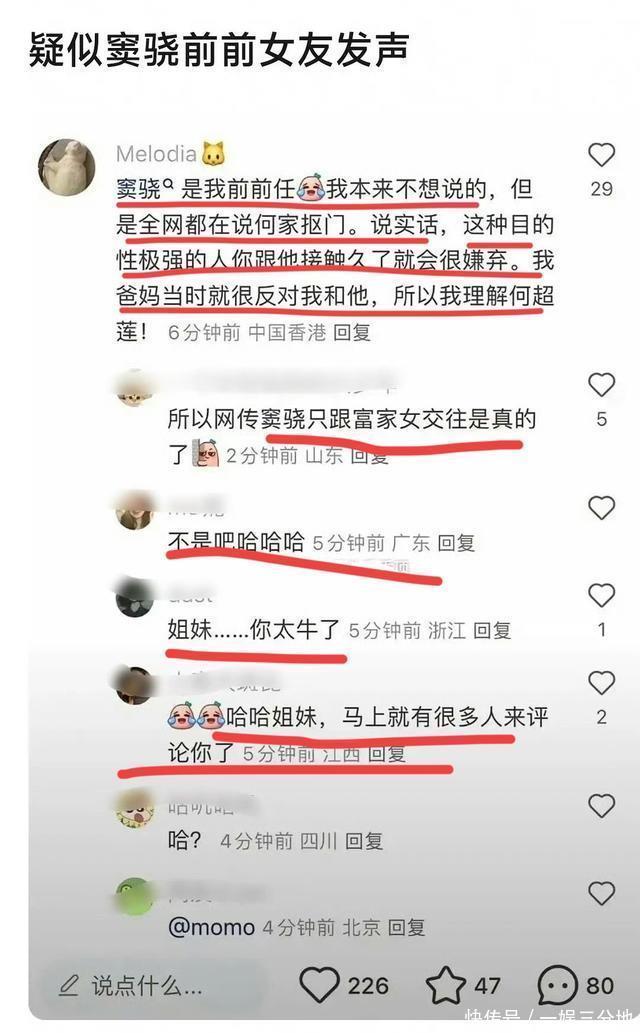640x1033 pixels.
Task: Open the Sichuan commenter's avatar
Action: [134, 808]
